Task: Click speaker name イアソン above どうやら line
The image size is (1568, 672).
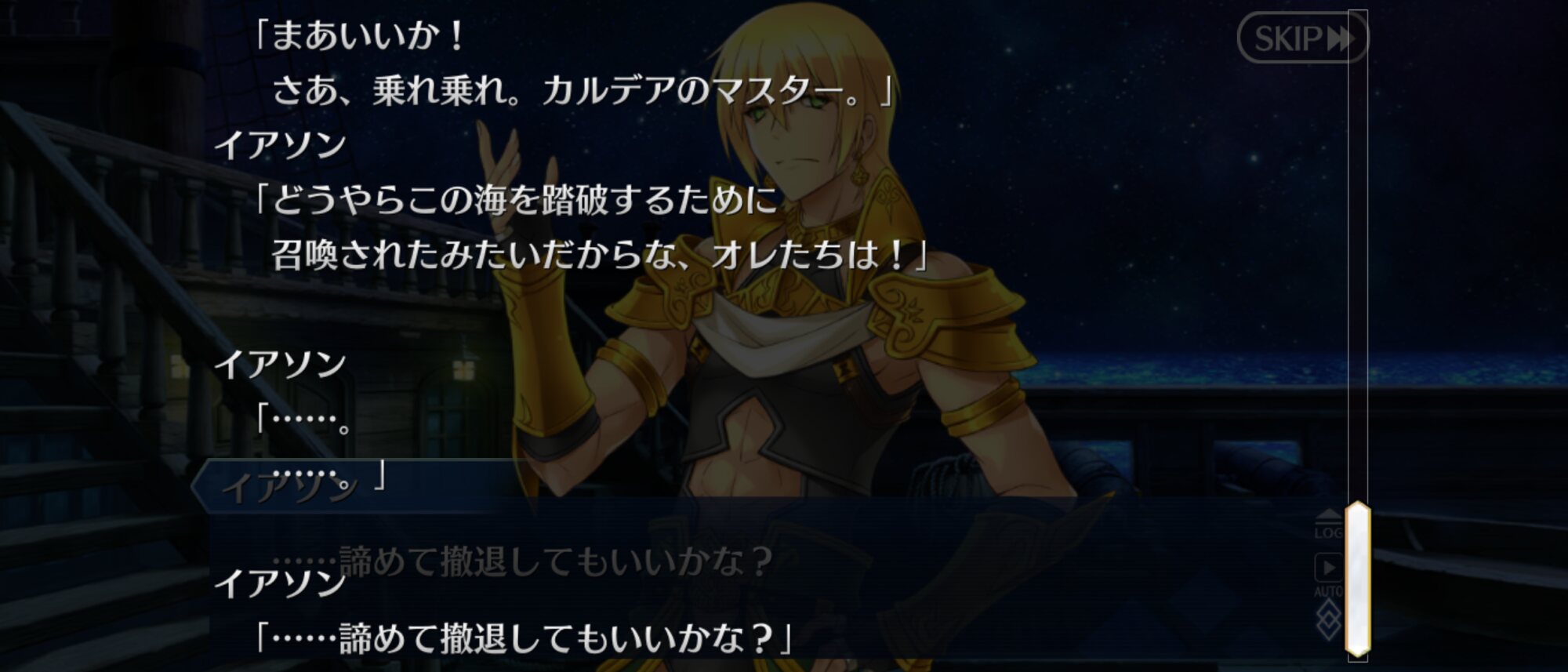Action: [x=280, y=145]
